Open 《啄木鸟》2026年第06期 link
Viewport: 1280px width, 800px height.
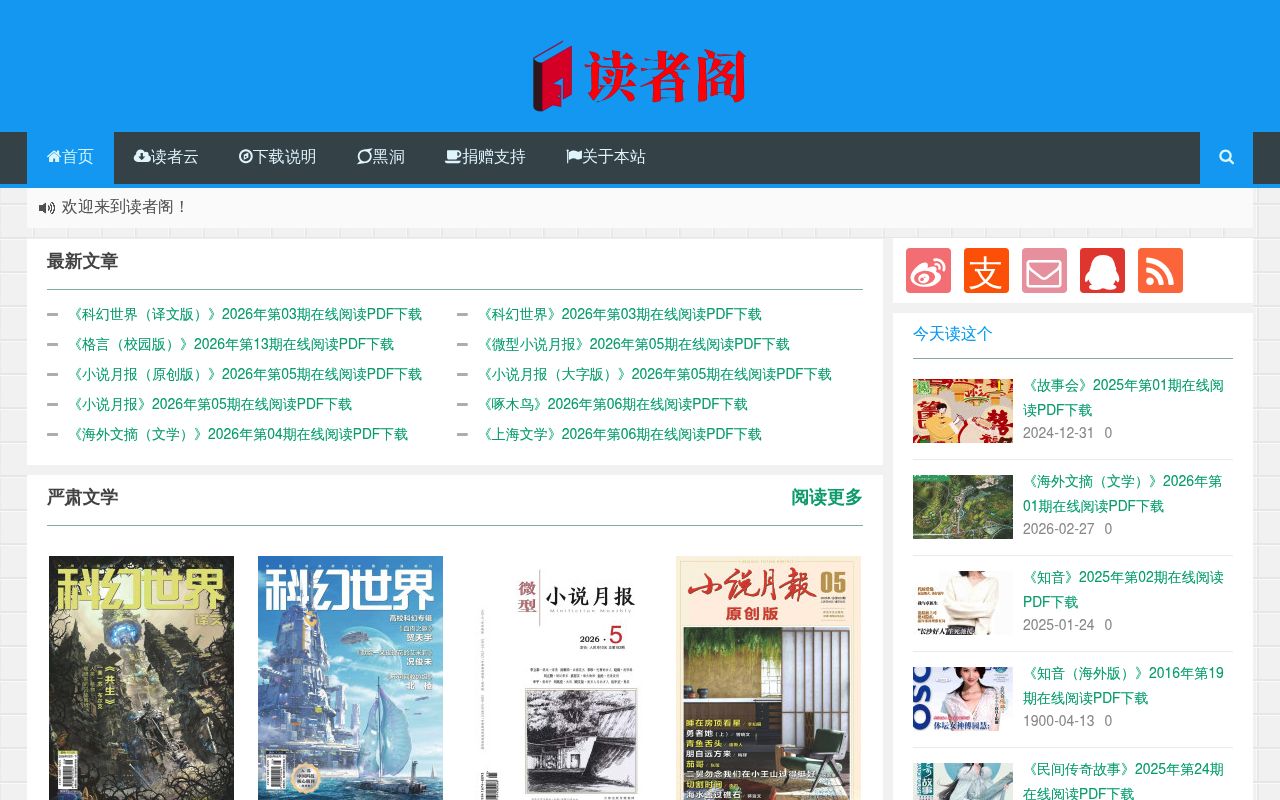[613, 404]
